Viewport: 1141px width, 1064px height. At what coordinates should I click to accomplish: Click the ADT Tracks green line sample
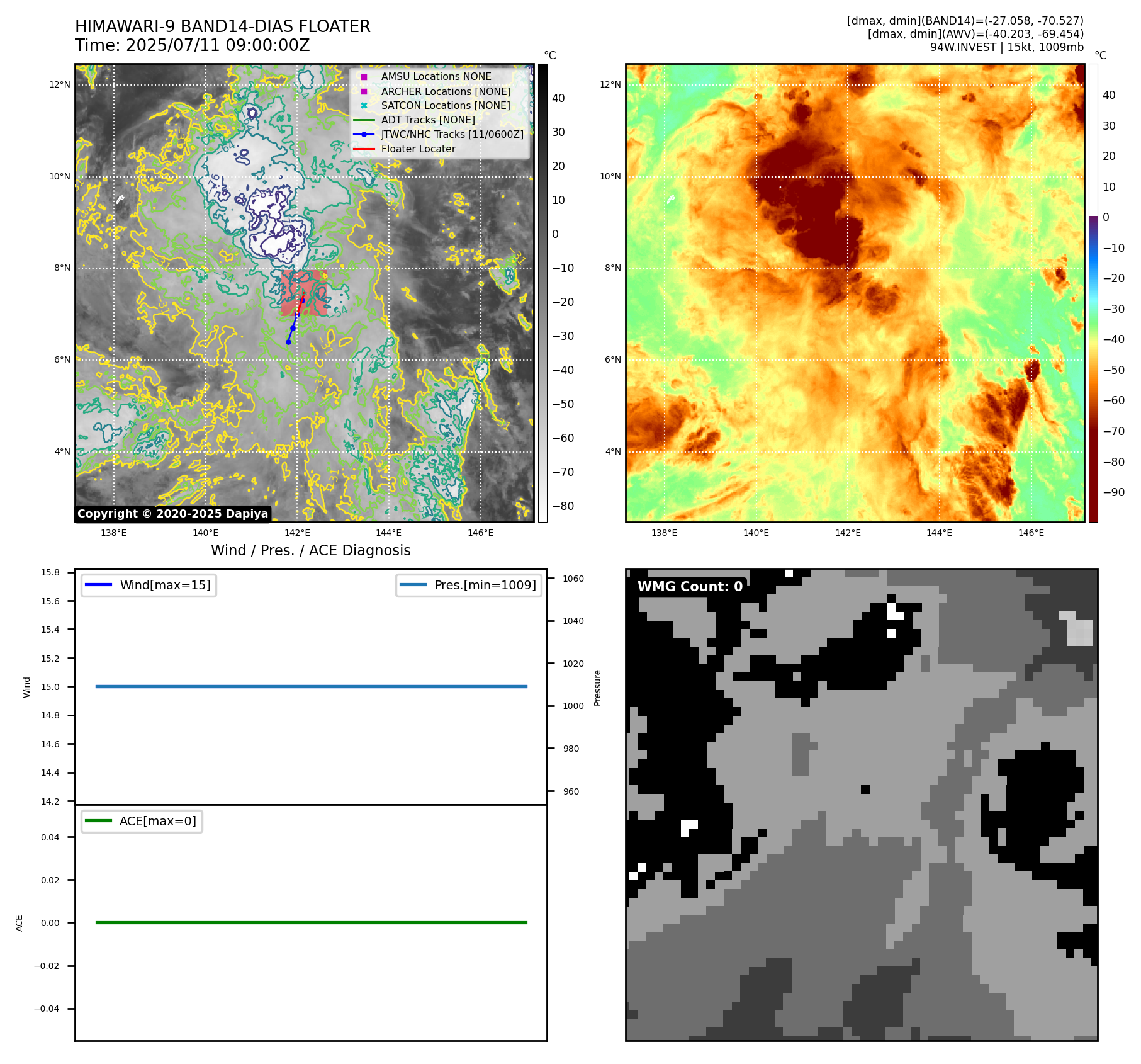(364, 120)
